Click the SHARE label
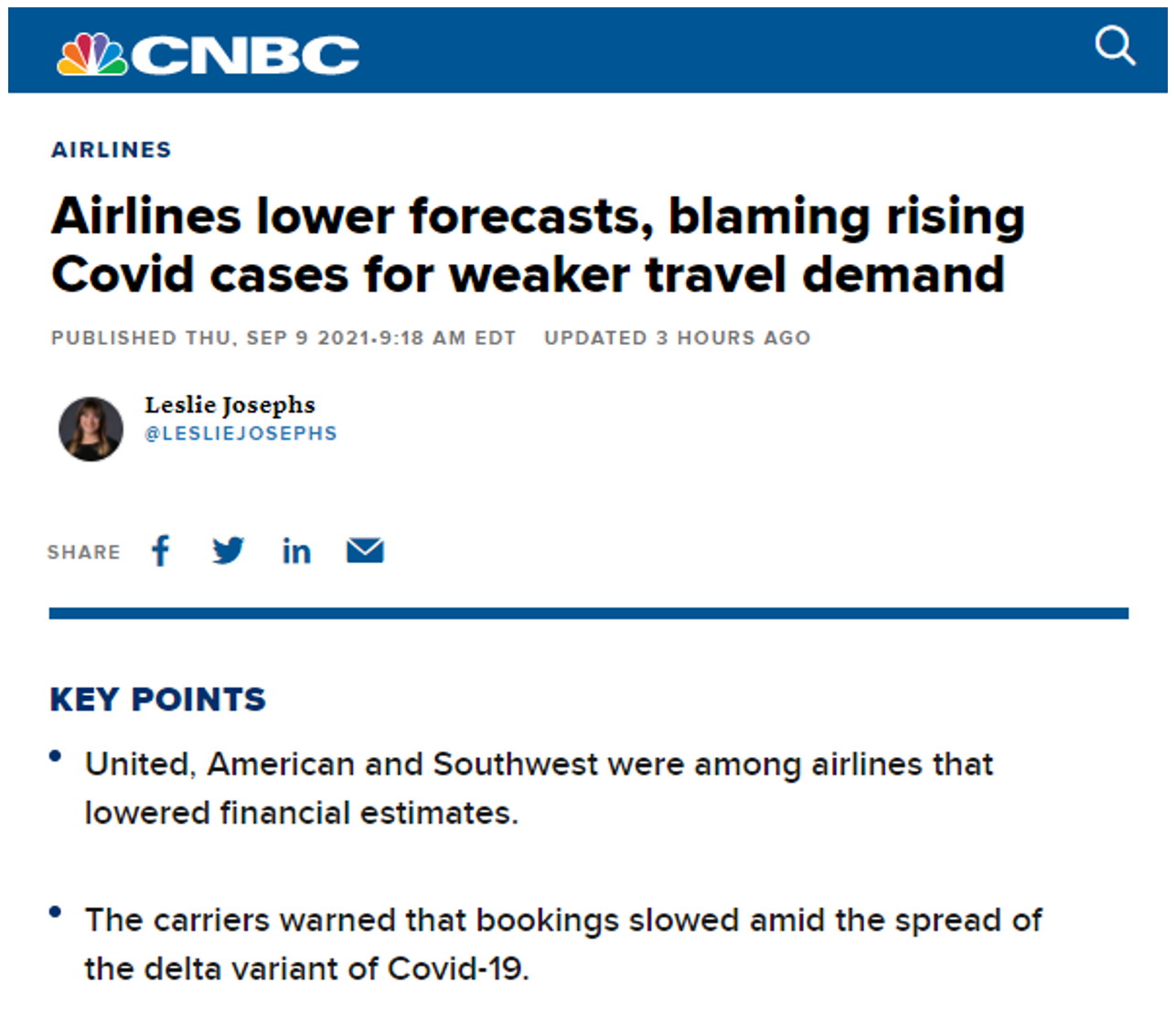Viewport: 1176px width, 1016px height. (84, 552)
